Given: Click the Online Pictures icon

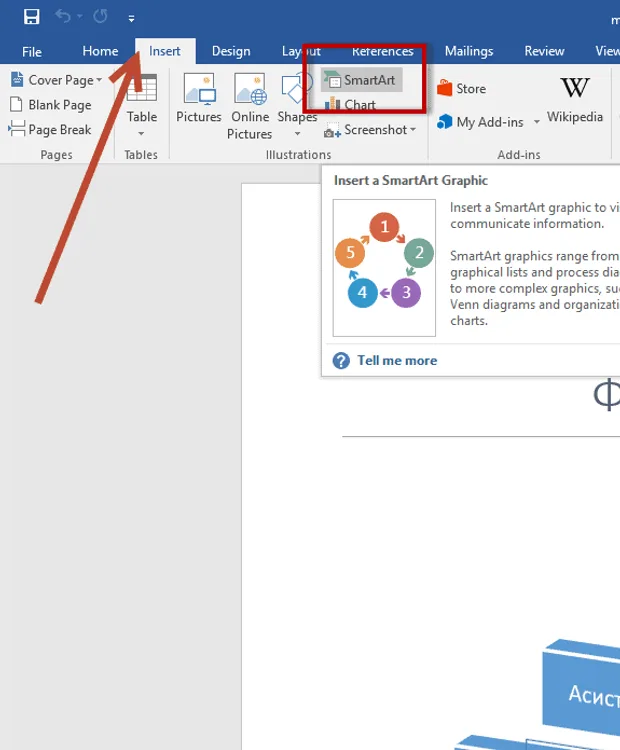Looking at the screenshot, I should 250,89.
